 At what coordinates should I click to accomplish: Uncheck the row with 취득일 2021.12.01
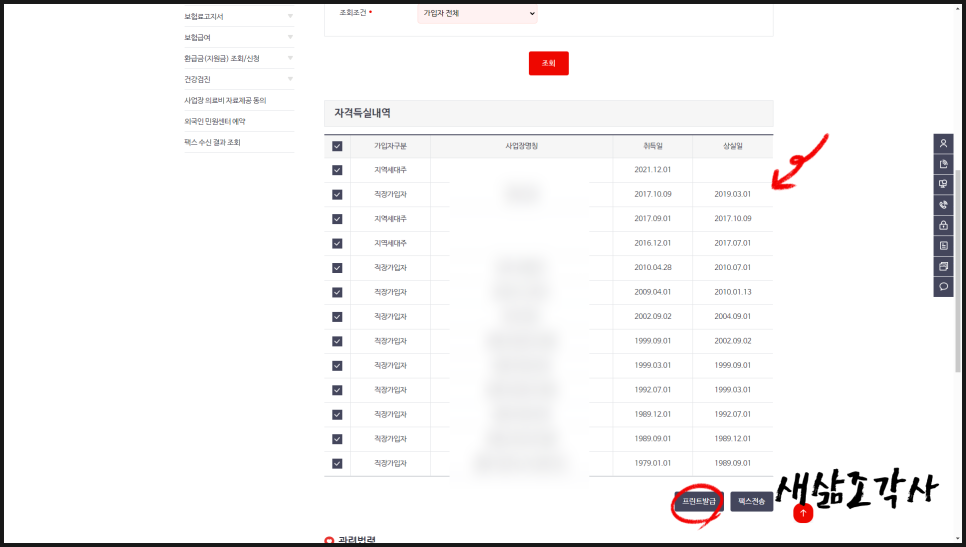[337, 170]
